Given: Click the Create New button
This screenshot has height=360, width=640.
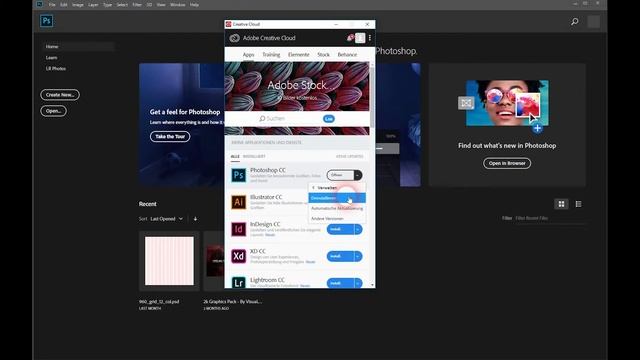Looking at the screenshot, I should pos(60,95).
